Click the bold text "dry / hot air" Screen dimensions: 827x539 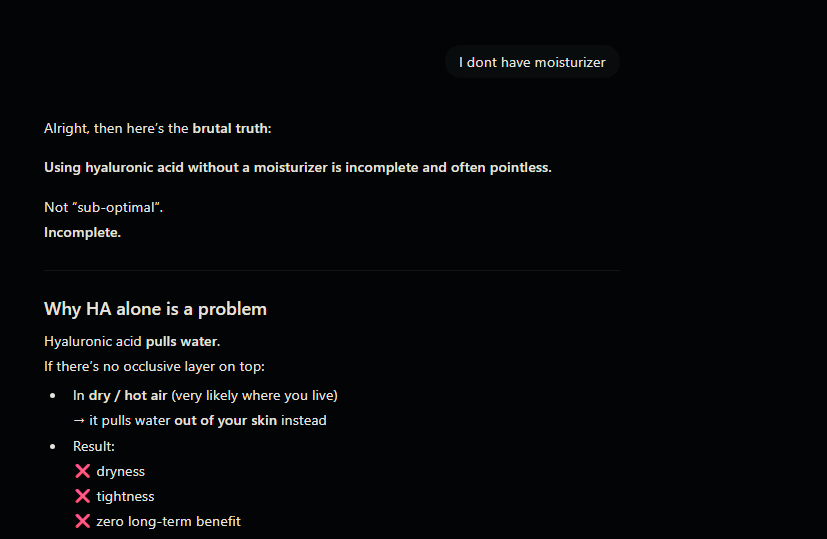coord(128,395)
